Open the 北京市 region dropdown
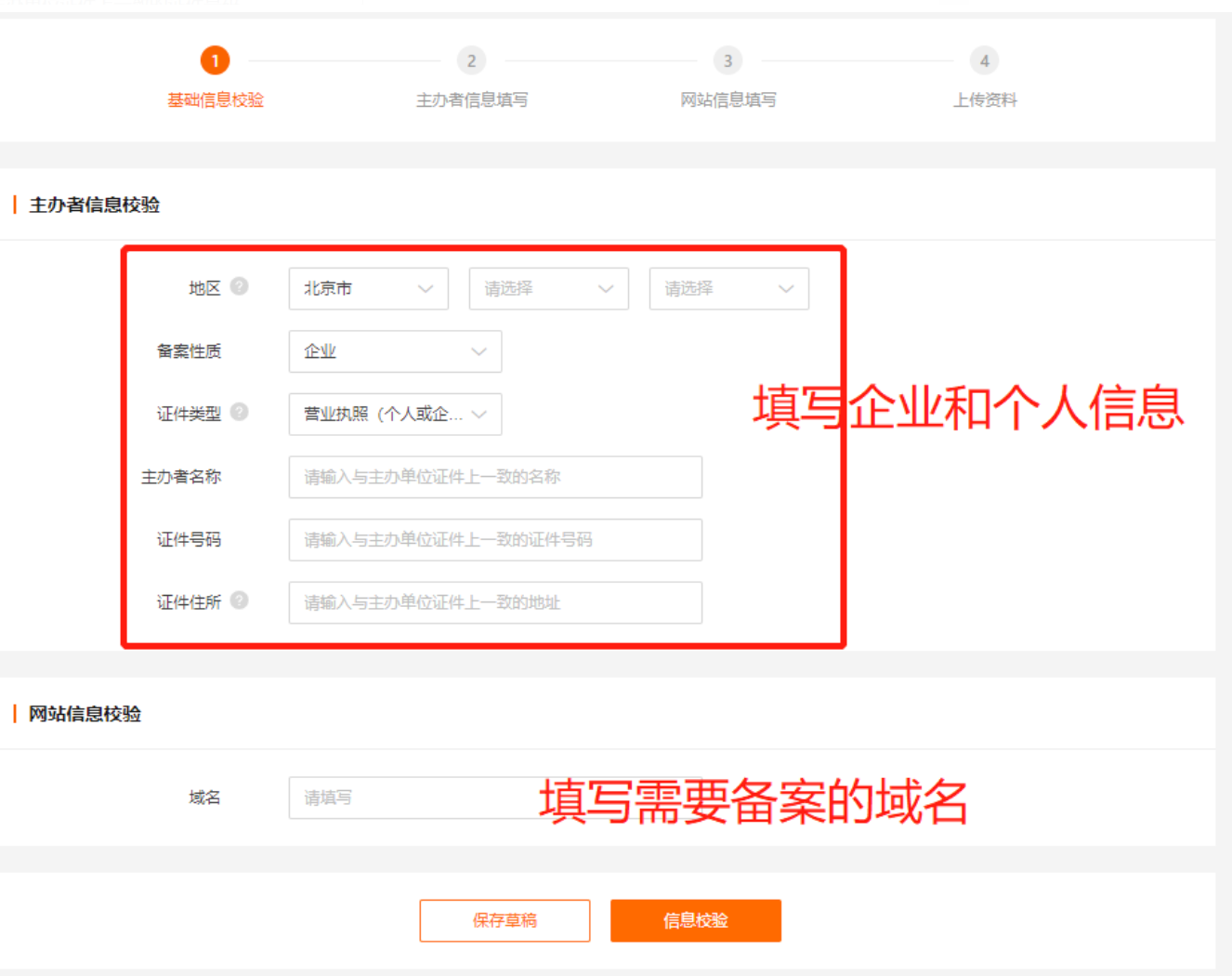 pyautogui.click(x=368, y=289)
